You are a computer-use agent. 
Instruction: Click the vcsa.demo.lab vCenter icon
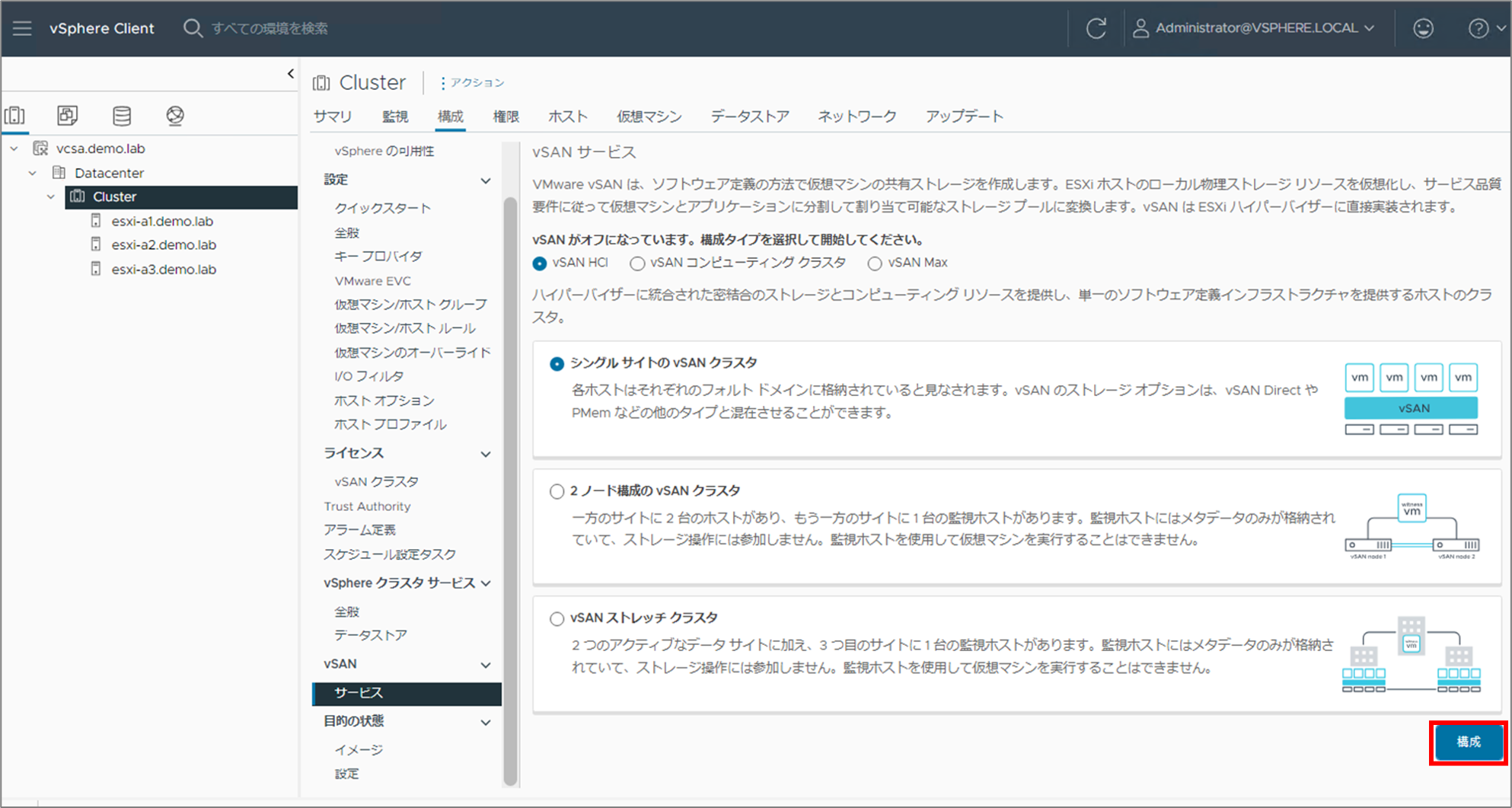coord(40,148)
